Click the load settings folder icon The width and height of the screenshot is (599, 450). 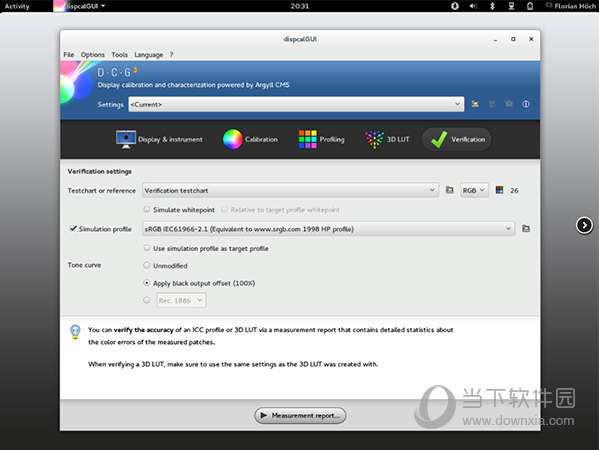tap(475, 104)
